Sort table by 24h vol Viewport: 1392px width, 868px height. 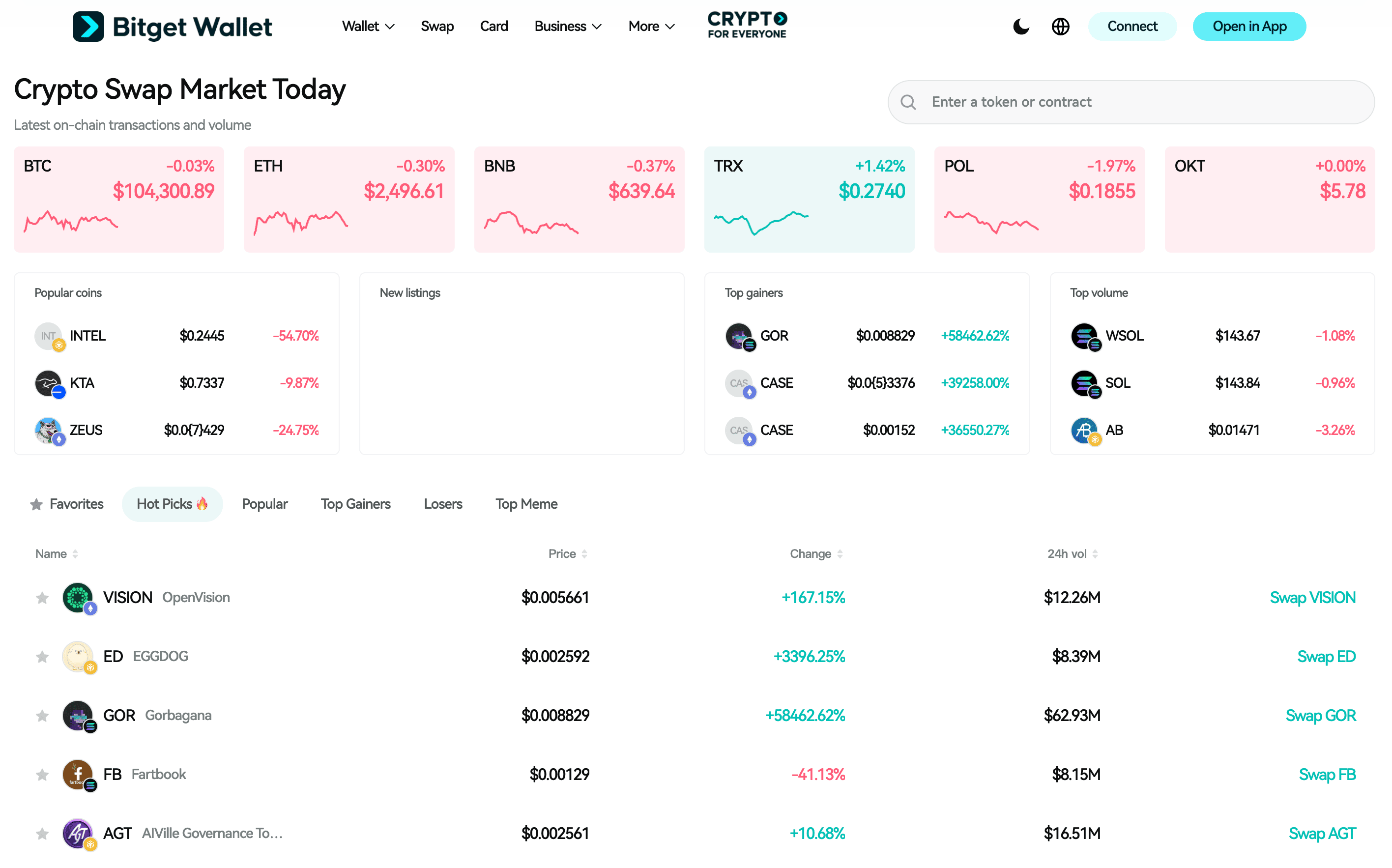[x=1073, y=554]
